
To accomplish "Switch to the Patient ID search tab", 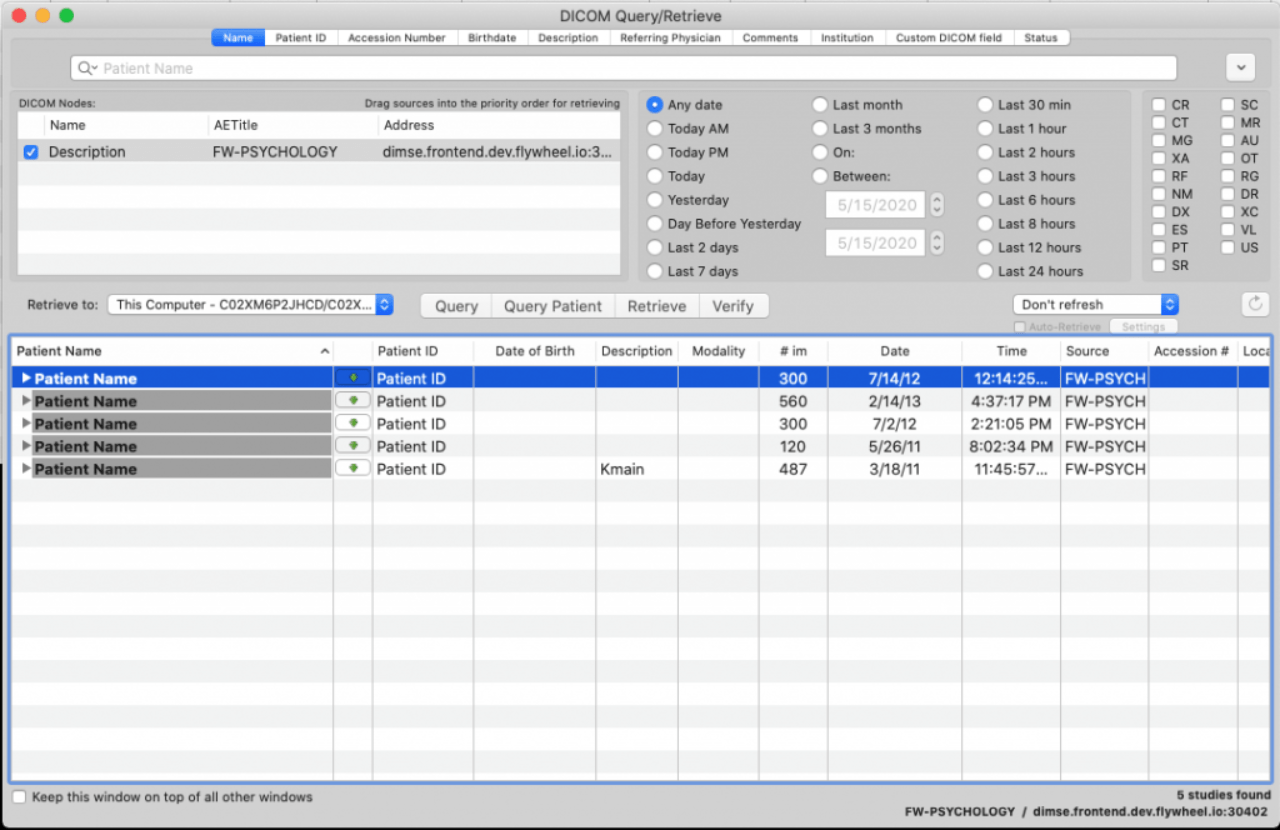I will [x=300, y=37].
